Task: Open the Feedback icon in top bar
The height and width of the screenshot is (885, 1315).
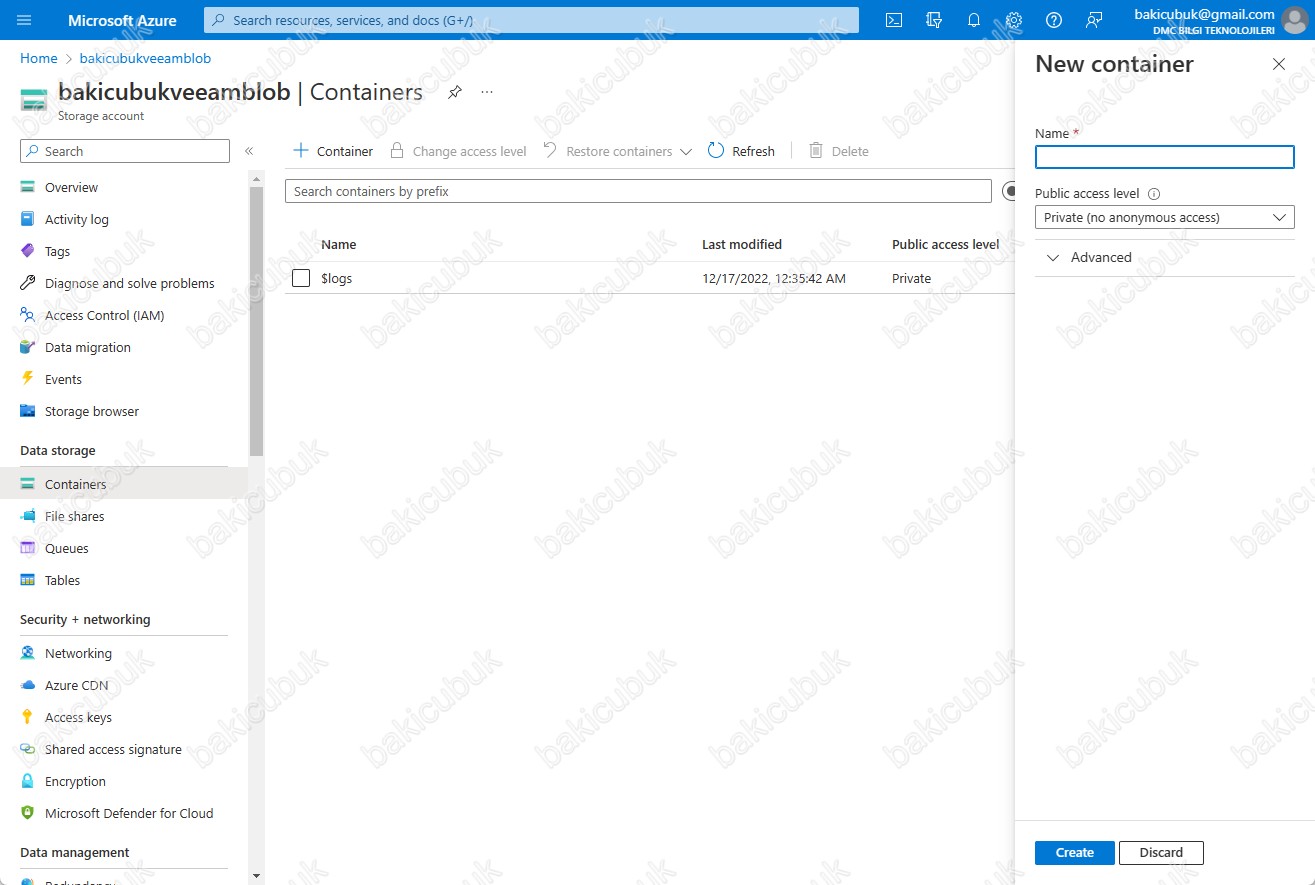Action: coord(1094,20)
